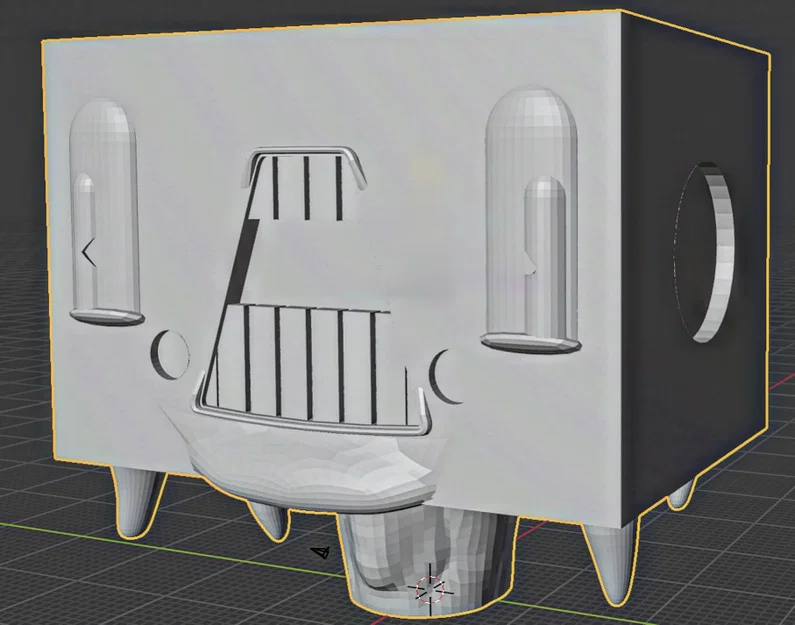Click the curved bumper below the grille
The width and height of the screenshot is (795, 625).
point(312,469)
